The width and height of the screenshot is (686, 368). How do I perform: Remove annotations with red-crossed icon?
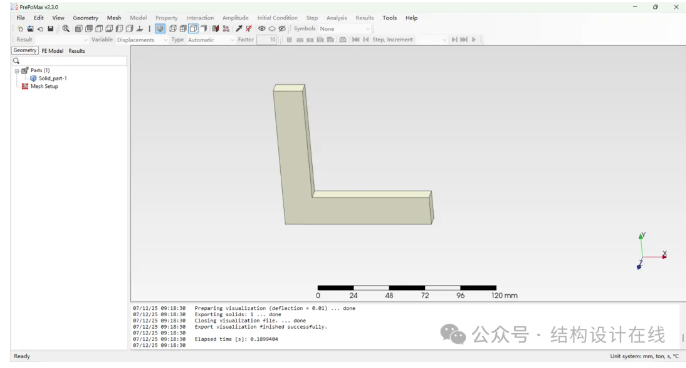pyautogui.click(x=249, y=29)
